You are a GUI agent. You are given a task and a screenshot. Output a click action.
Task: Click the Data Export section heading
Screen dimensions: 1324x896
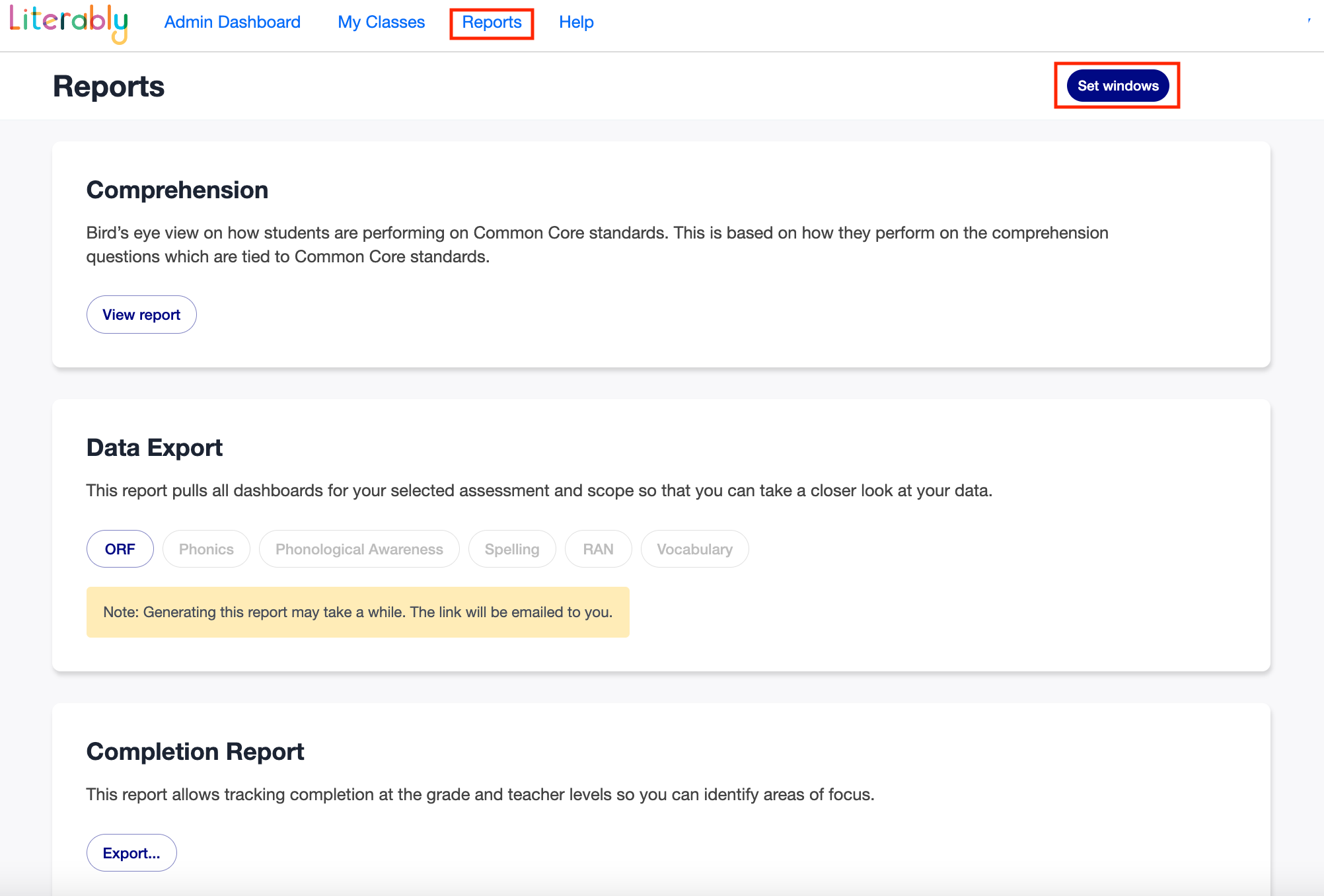point(155,448)
